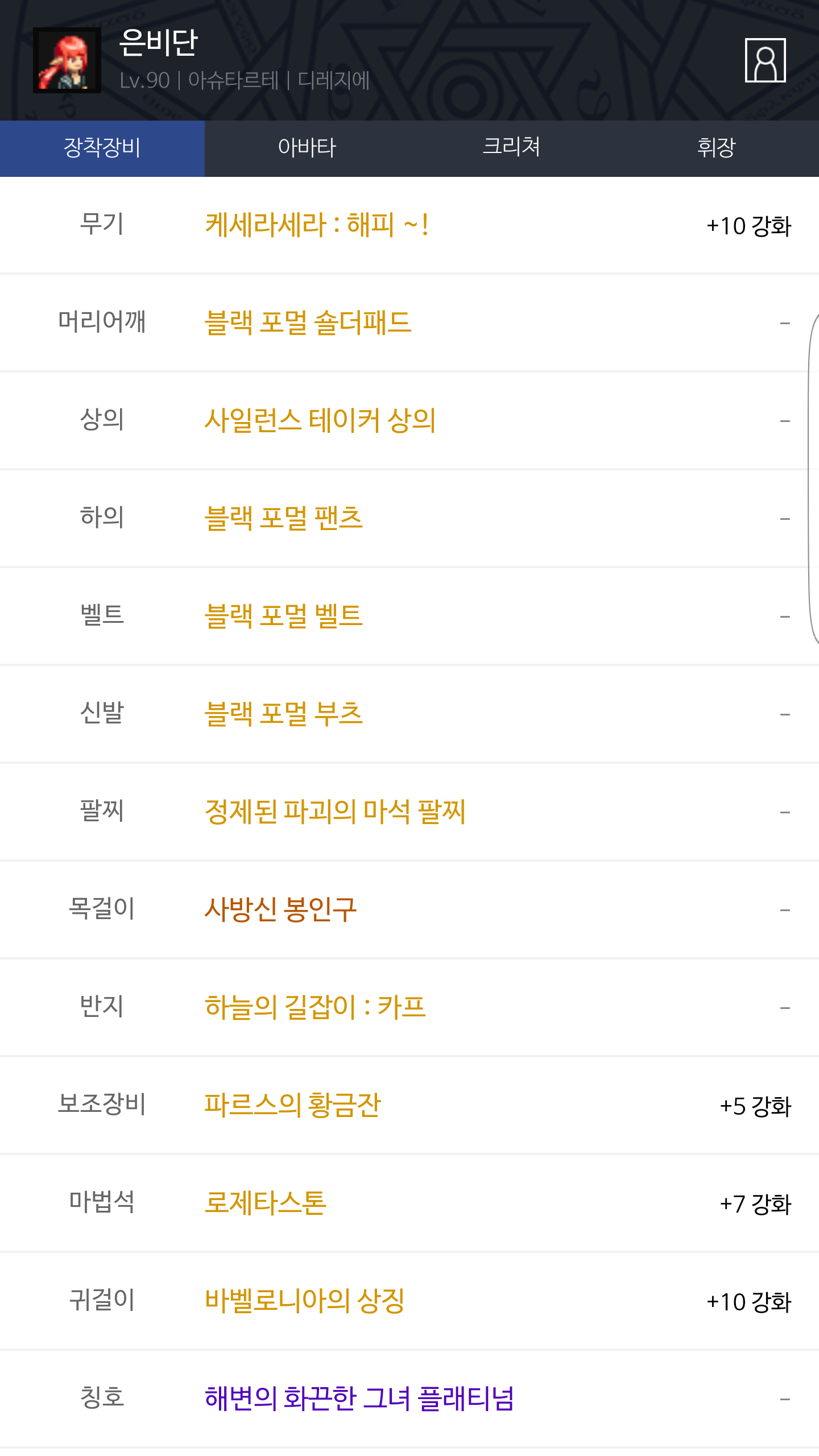View the 블랙 포멀 숄더패드 item

click(x=308, y=322)
